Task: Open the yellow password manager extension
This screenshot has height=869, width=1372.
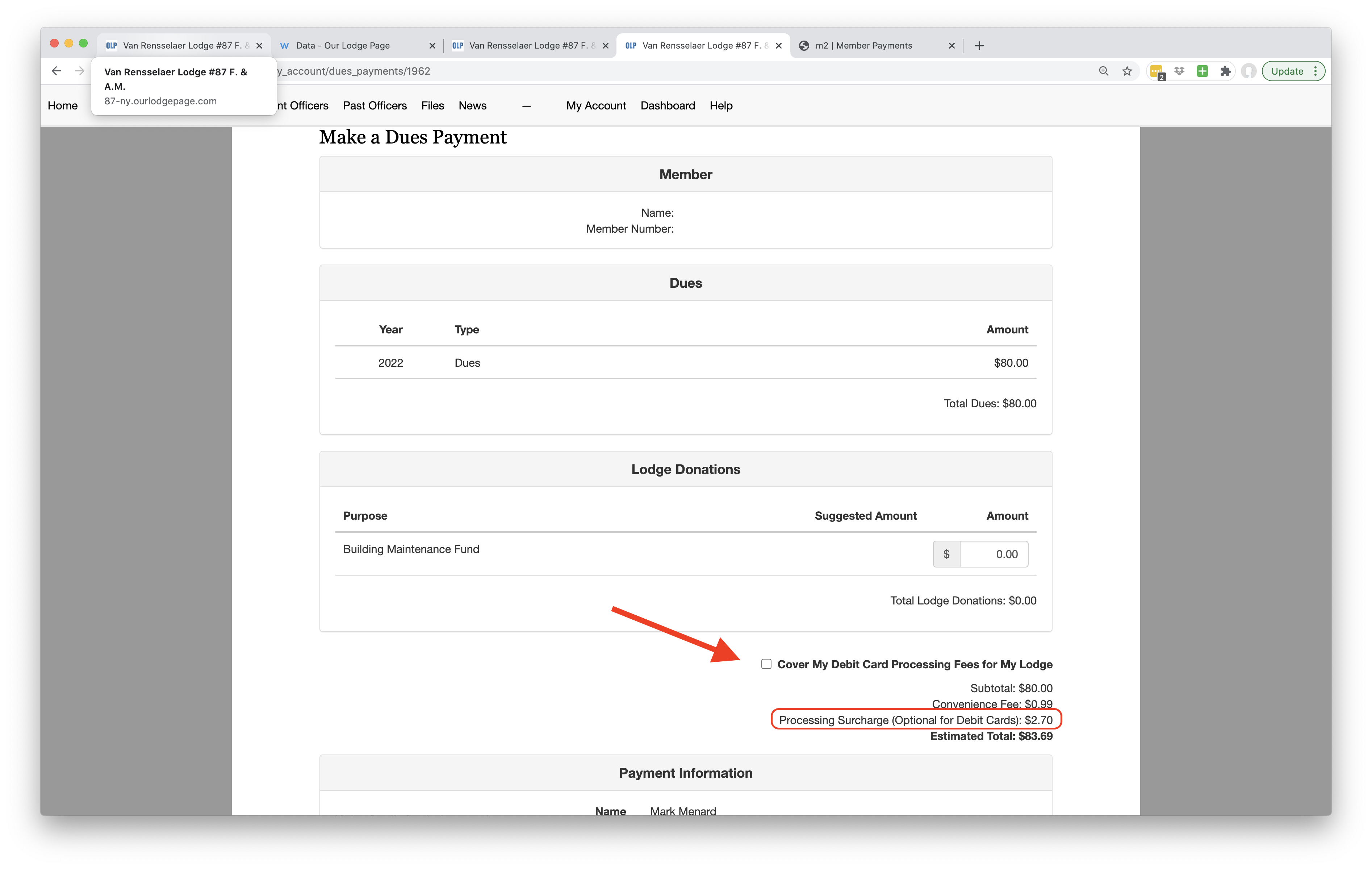Action: [x=1156, y=72]
